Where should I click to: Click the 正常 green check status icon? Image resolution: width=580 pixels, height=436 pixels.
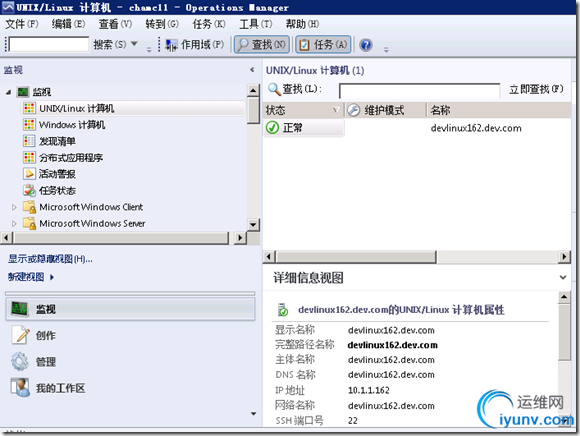coord(273,128)
